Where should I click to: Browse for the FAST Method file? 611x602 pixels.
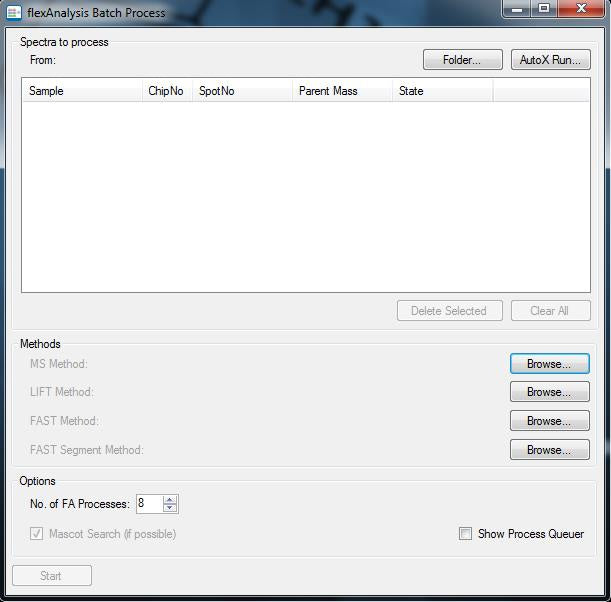pyautogui.click(x=549, y=421)
